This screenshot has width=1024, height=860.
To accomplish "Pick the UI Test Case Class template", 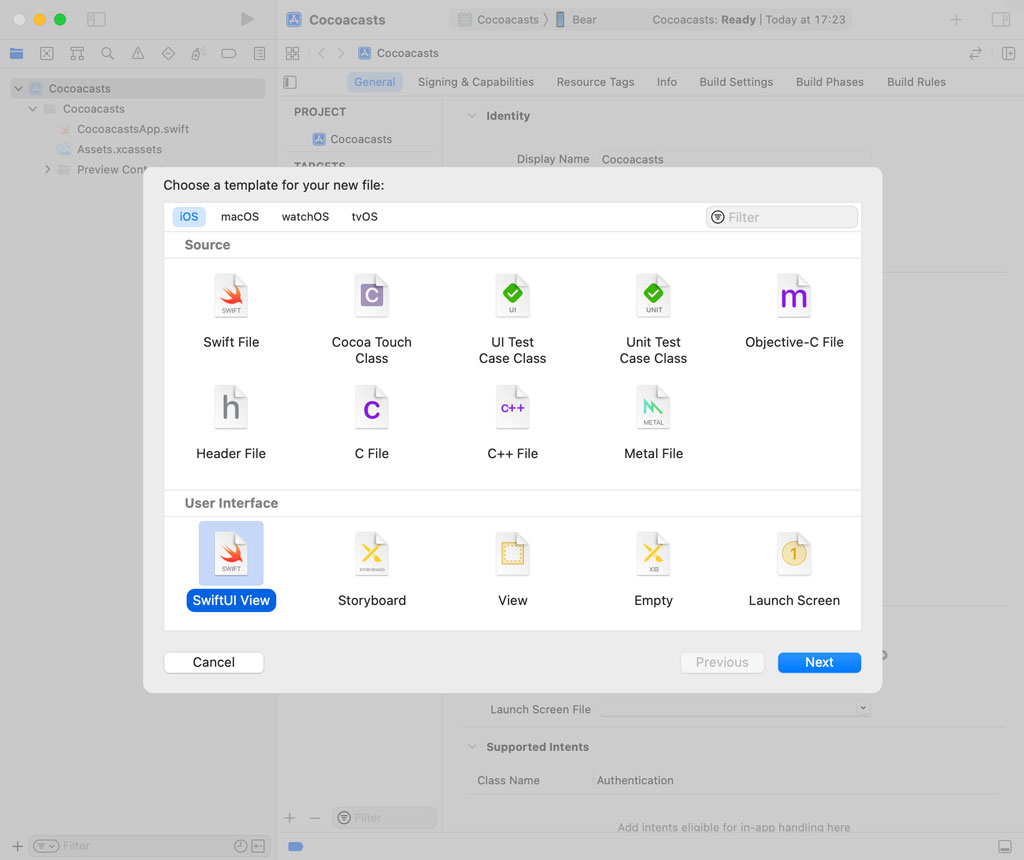I will tap(512, 297).
